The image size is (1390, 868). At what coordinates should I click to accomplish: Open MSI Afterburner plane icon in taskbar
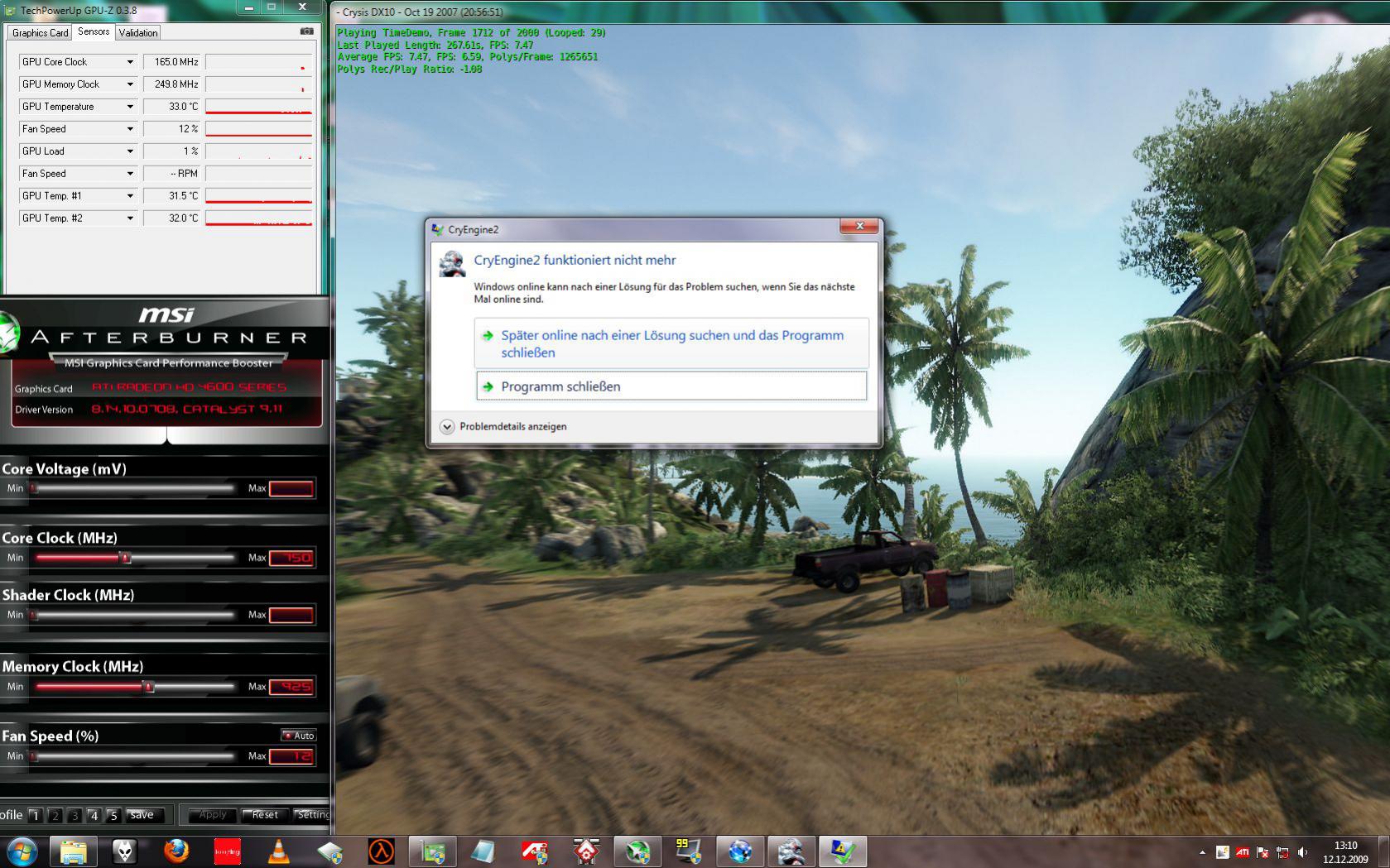pyautogui.click(x=637, y=851)
